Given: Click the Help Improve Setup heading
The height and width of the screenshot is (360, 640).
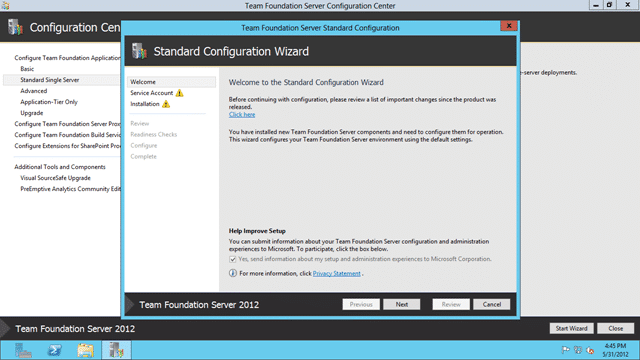Looking at the screenshot, I should (257, 231).
